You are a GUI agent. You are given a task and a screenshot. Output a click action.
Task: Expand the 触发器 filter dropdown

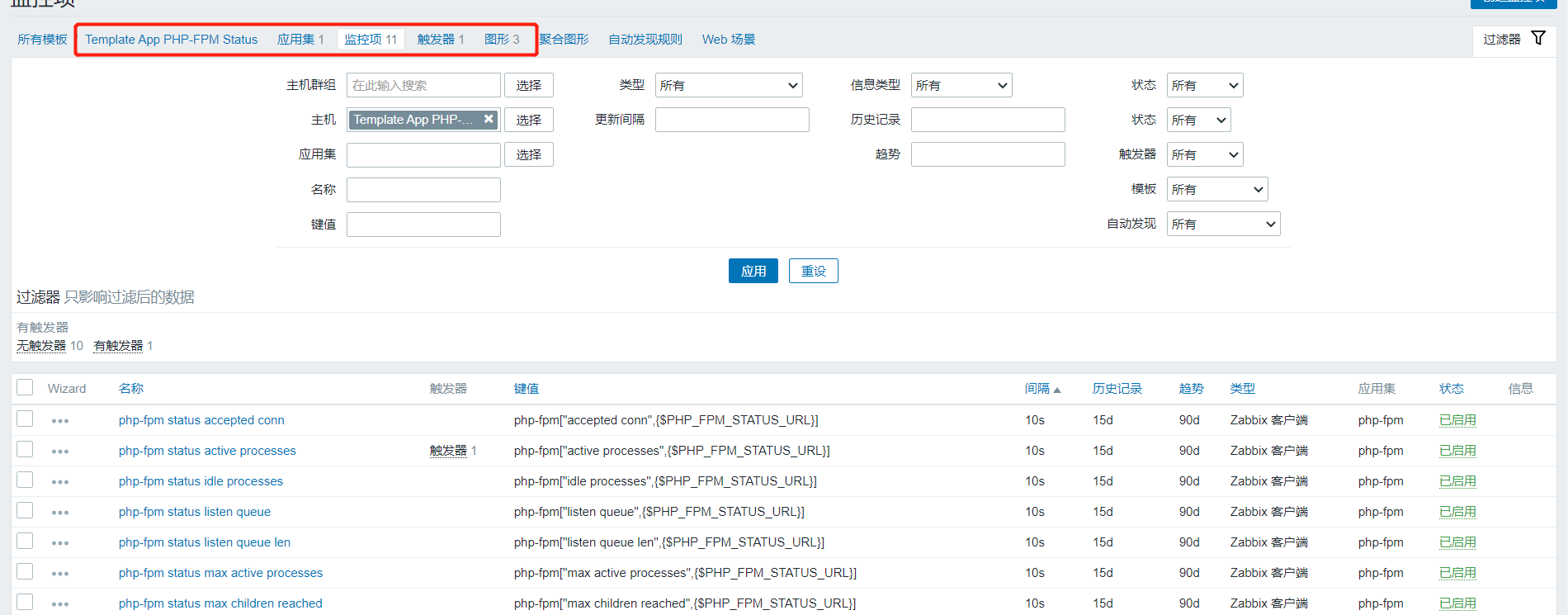1205,154
